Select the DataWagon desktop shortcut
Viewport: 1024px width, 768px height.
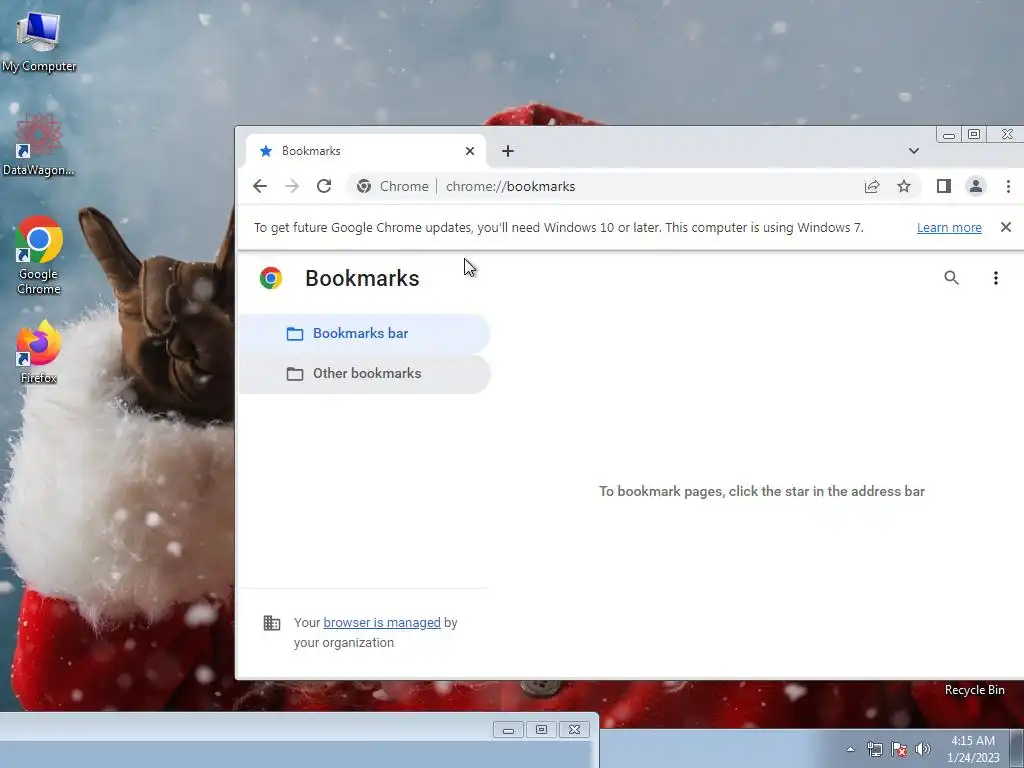pyautogui.click(x=39, y=144)
